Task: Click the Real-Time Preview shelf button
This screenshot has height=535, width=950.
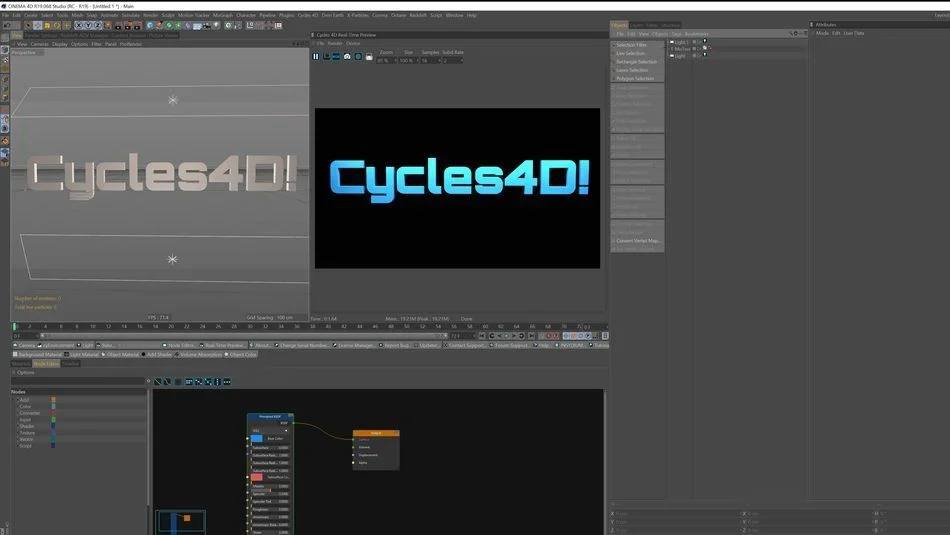Action: 222,345
